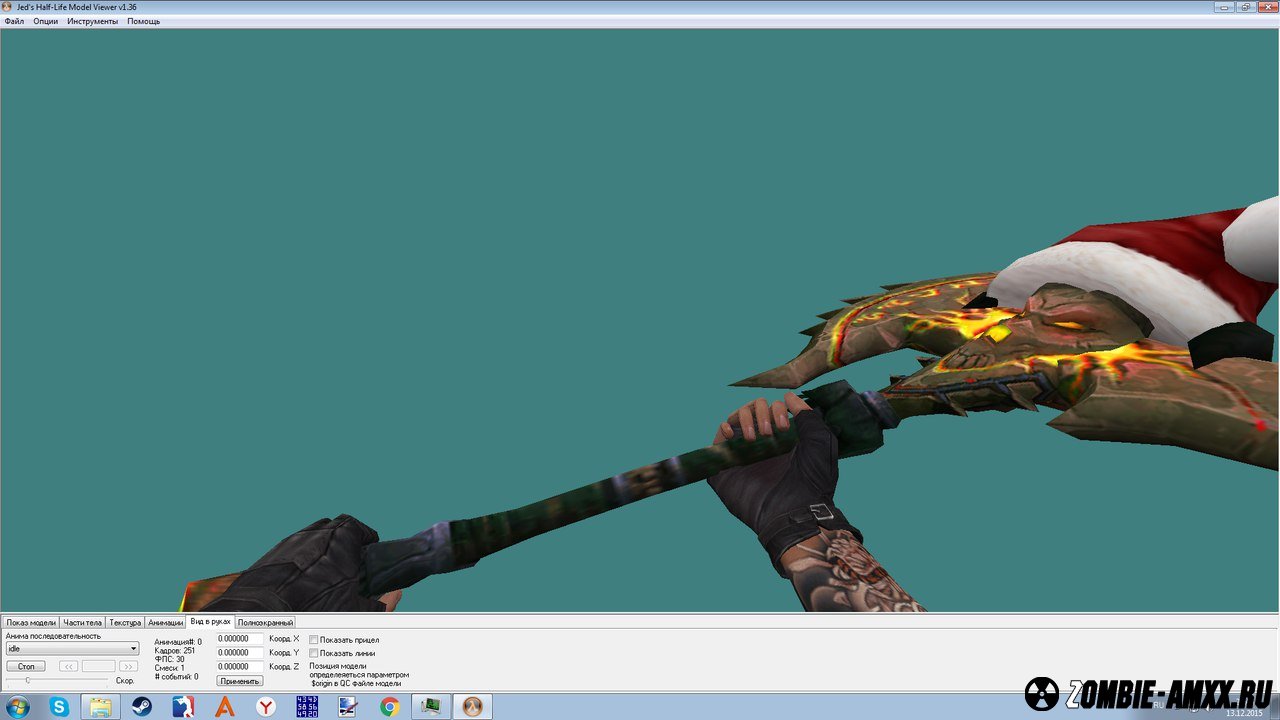Open Windows Explorer from the taskbar
Image resolution: width=1280 pixels, height=720 pixels.
tap(101, 707)
